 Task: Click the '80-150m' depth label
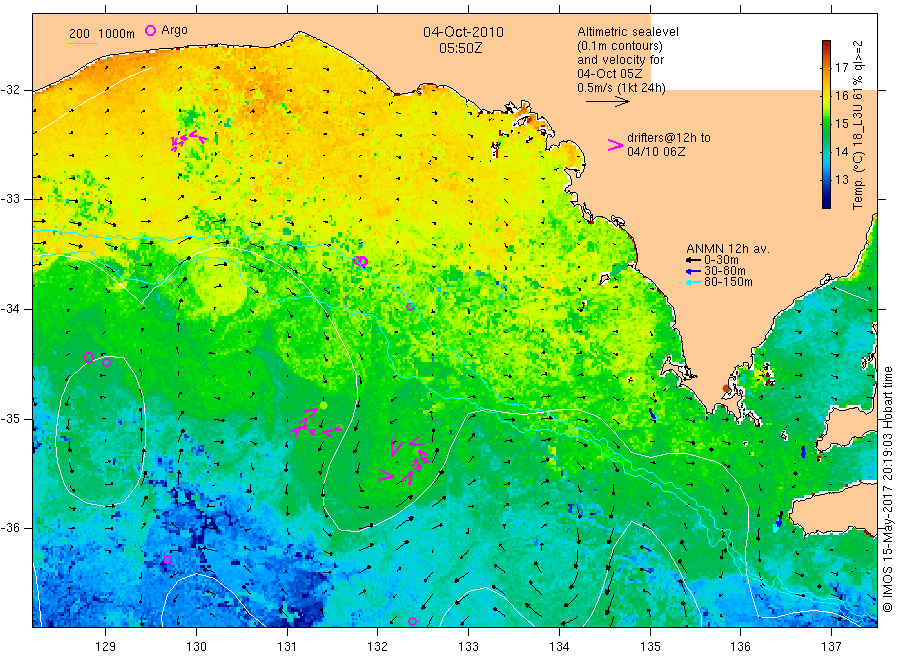tap(728, 282)
